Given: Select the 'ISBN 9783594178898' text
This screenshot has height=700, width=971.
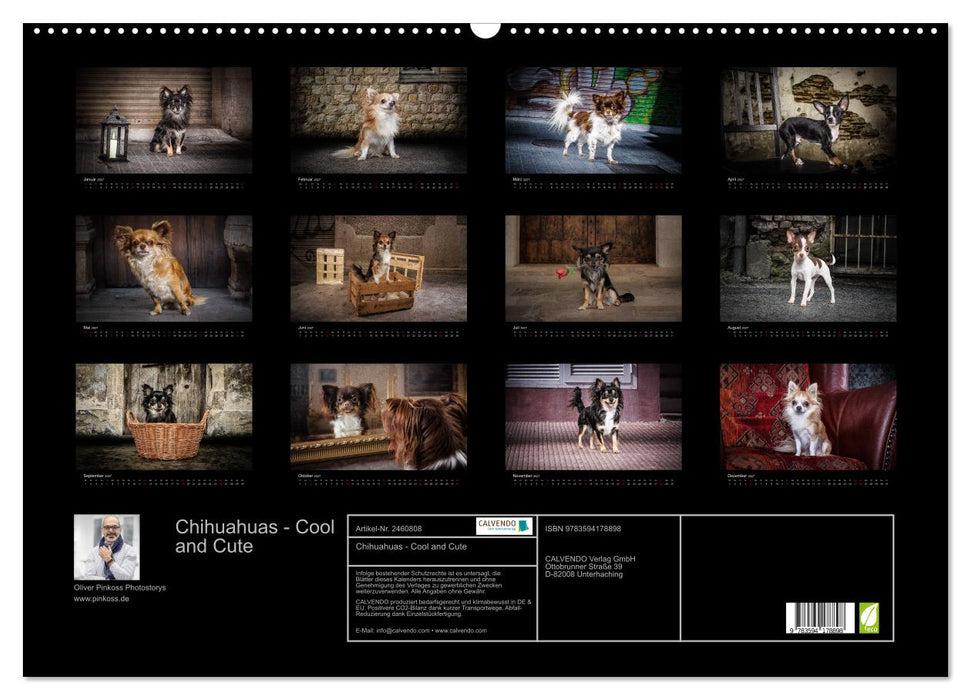Looking at the screenshot, I should coord(583,529).
